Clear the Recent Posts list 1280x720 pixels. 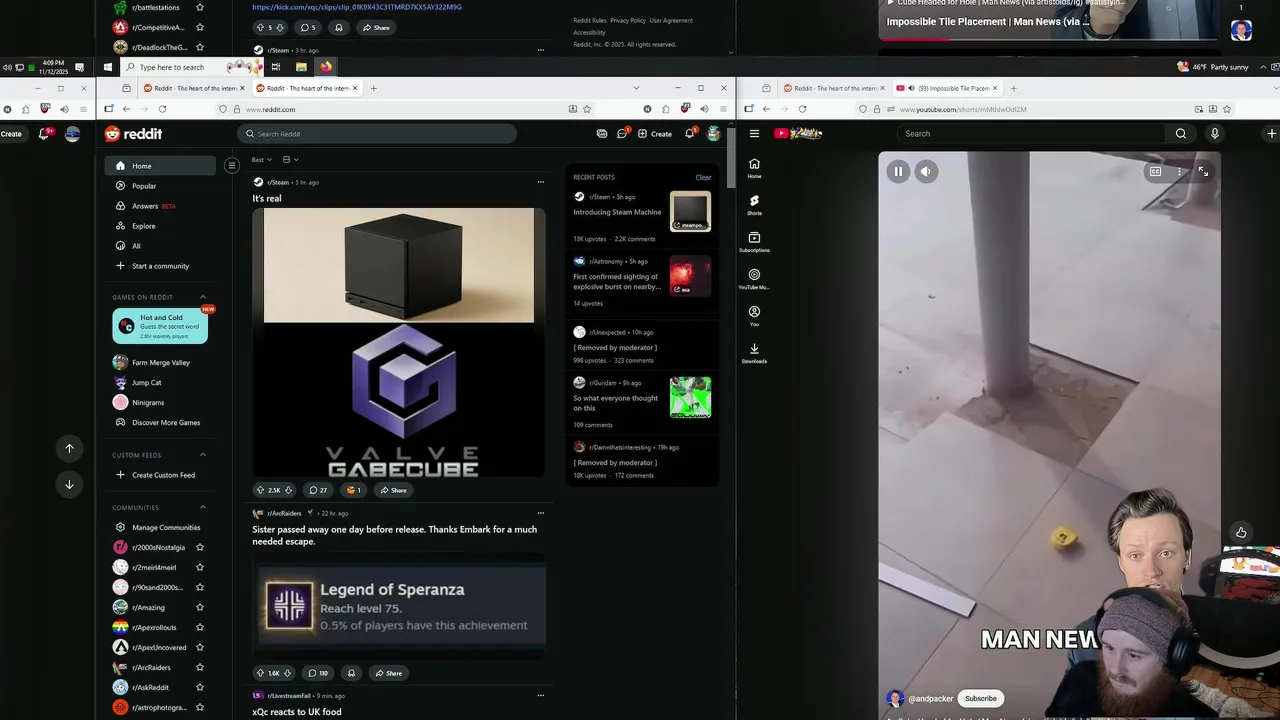pos(703,177)
